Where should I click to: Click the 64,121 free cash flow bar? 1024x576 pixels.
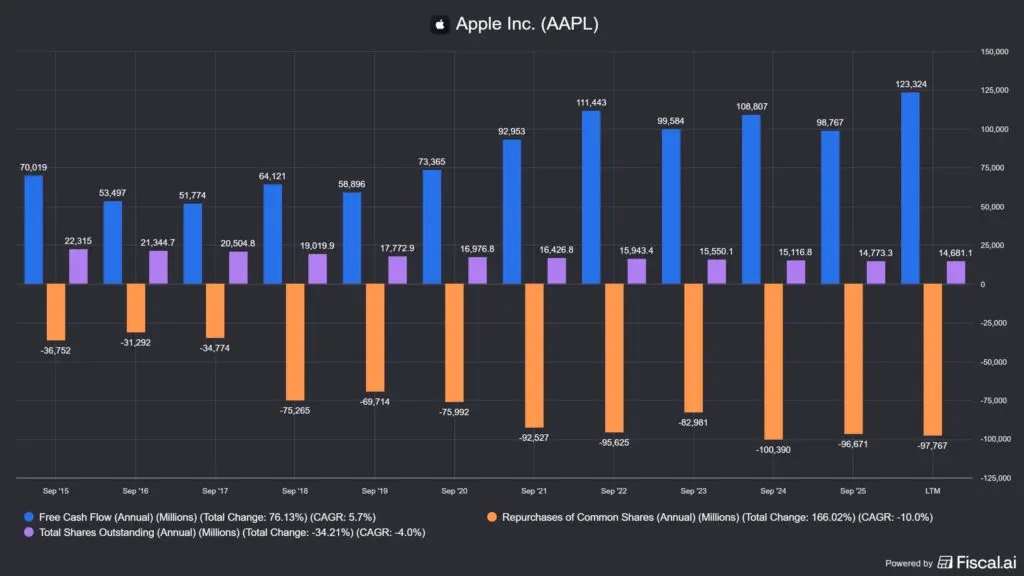272,234
